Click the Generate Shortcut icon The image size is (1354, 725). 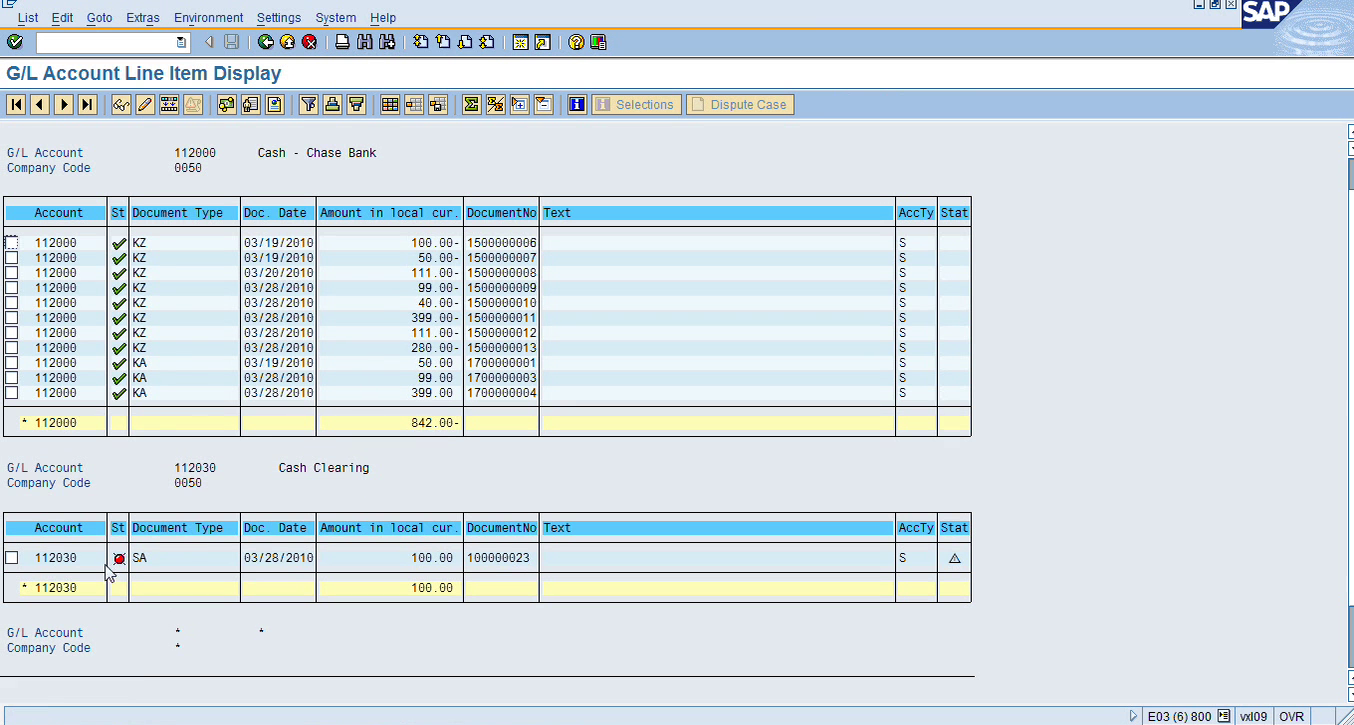(542, 42)
